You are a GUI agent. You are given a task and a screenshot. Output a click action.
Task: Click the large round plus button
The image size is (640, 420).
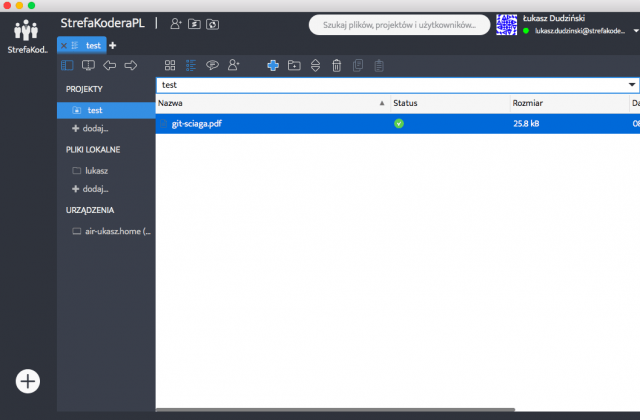coord(28,380)
